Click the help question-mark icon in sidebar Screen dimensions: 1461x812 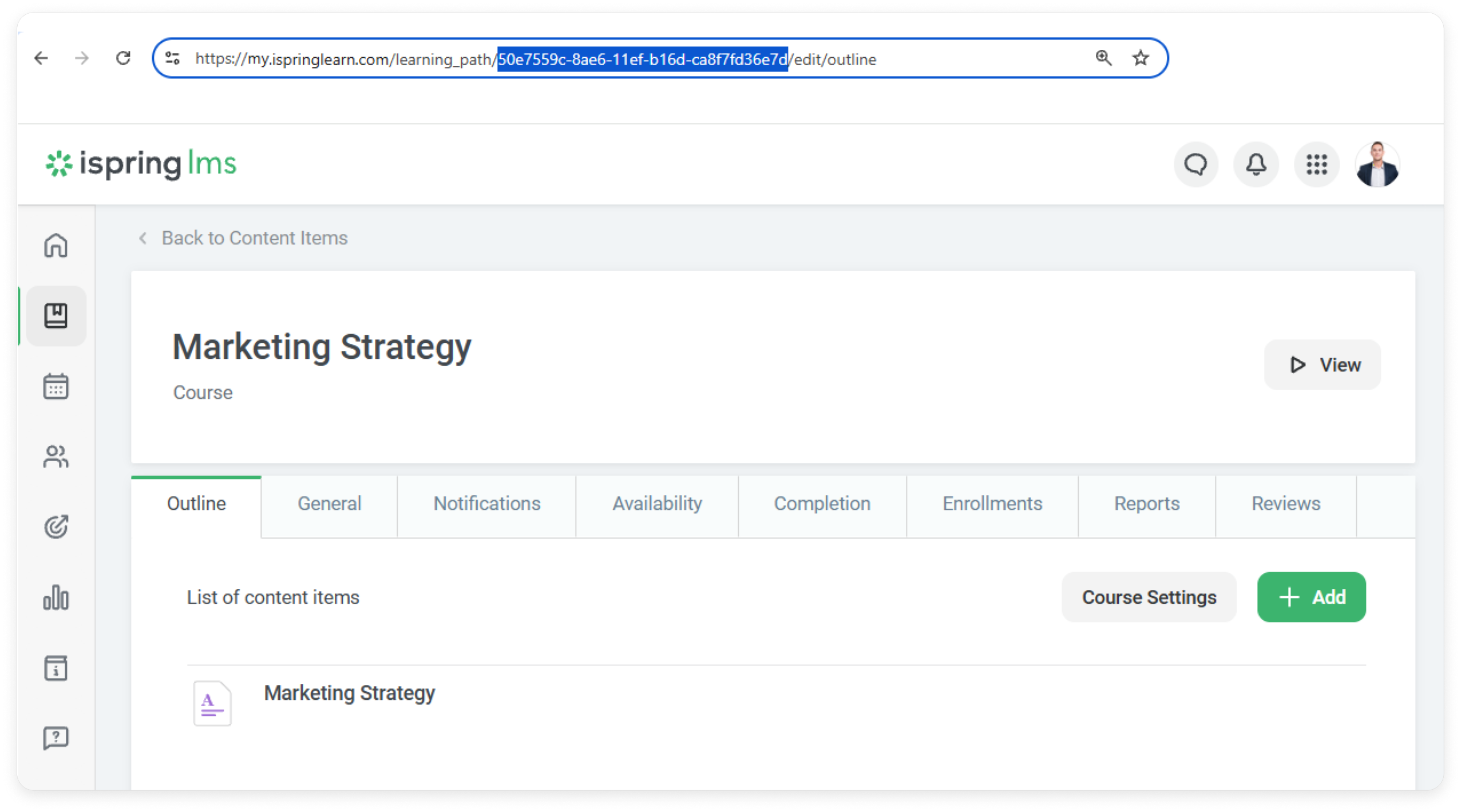click(56, 738)
